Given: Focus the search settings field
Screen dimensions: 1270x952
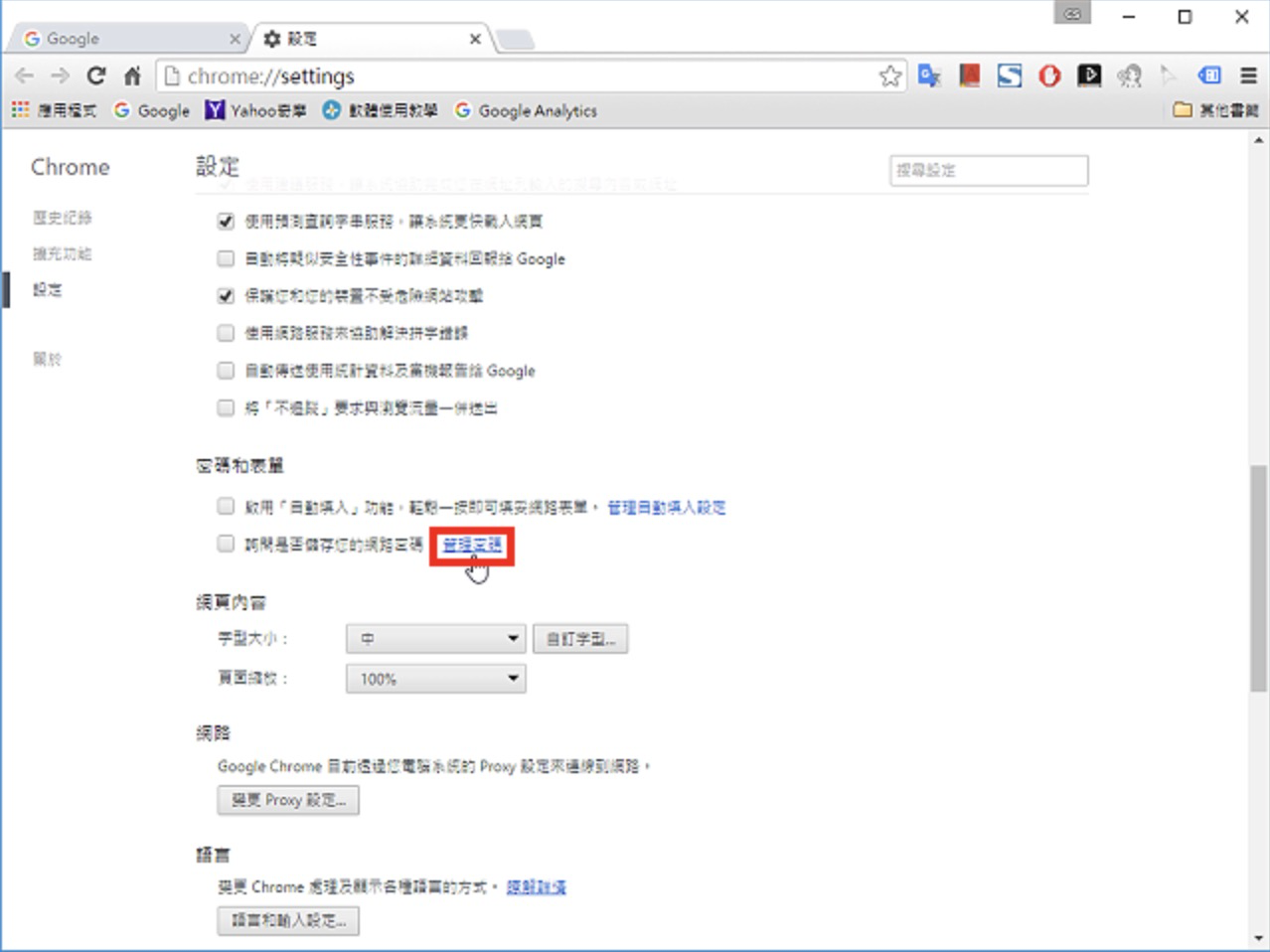Looking at the screenshot, I should (x=989, y=170).
